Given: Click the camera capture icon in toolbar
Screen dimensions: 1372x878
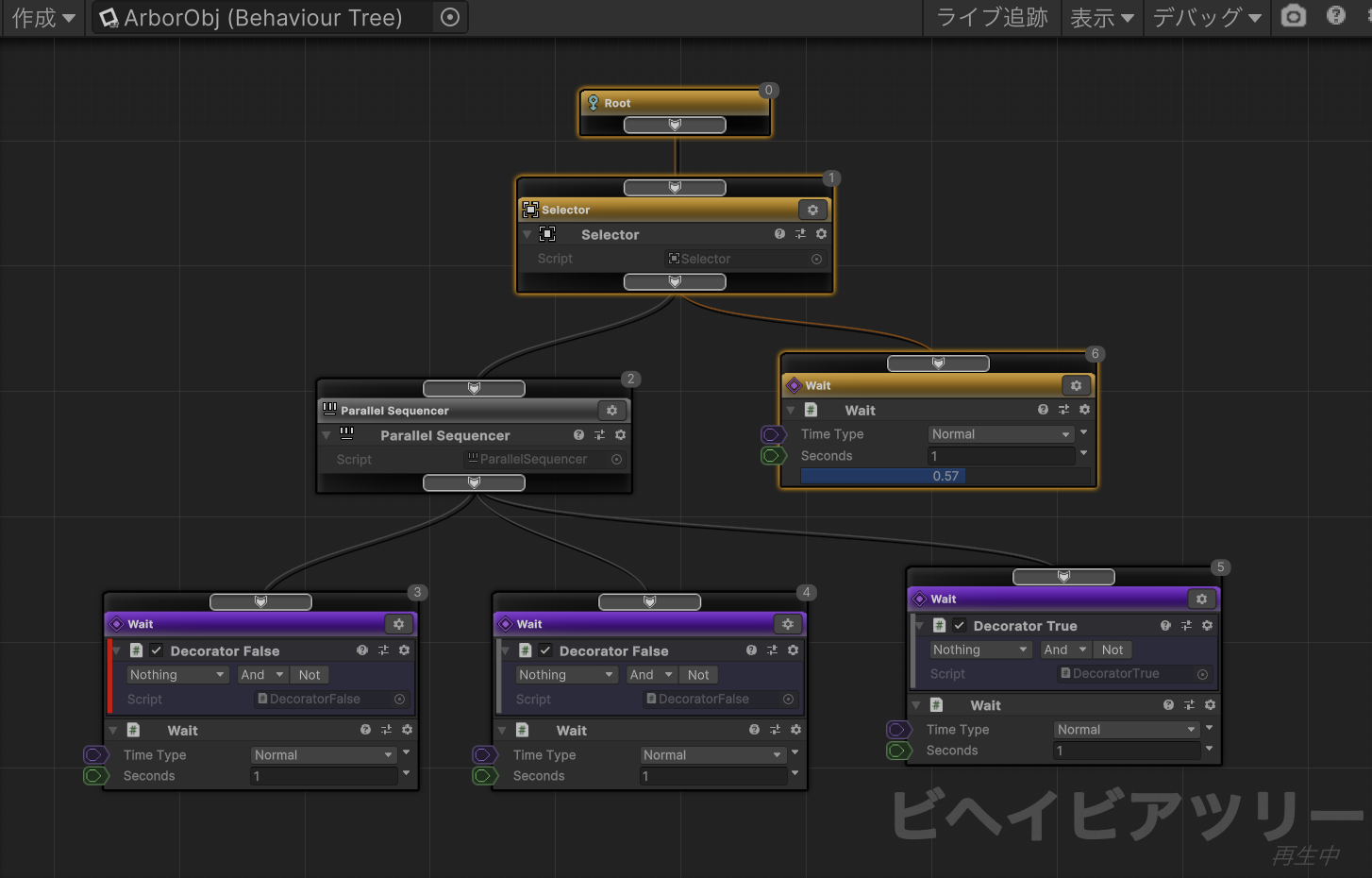Looking at the screenshot, I should tap(1294, 16).
